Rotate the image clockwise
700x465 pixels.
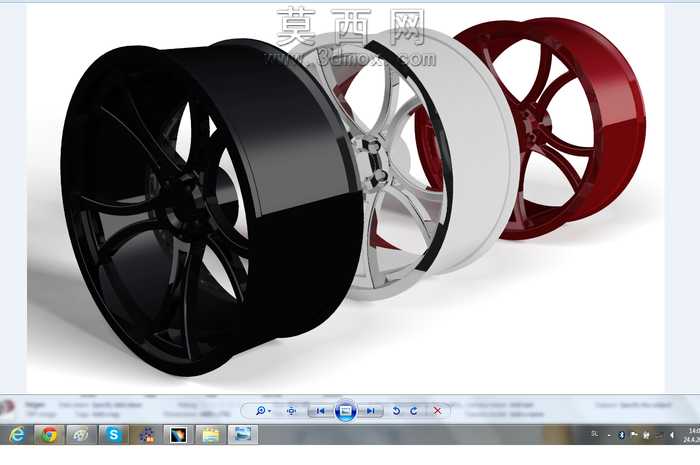413,411
